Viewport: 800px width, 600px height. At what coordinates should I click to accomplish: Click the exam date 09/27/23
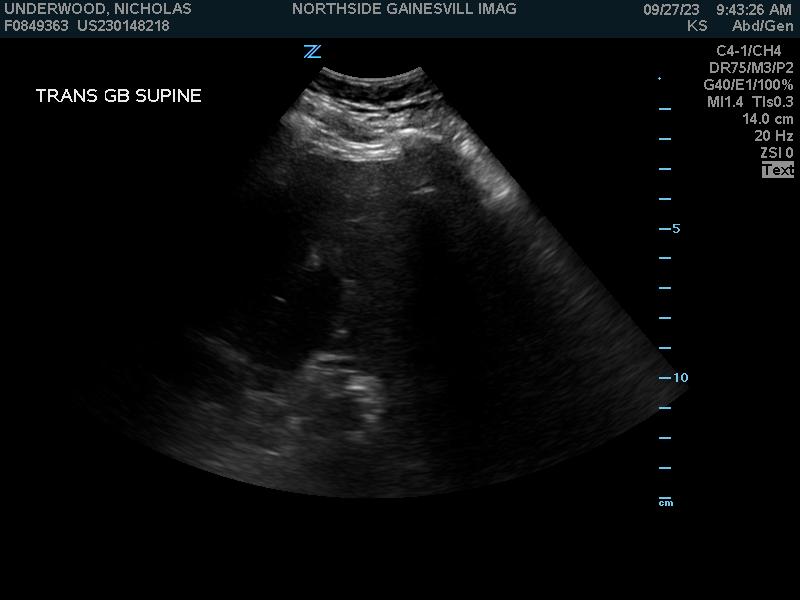pyautogui.click(x=671, y=9)
